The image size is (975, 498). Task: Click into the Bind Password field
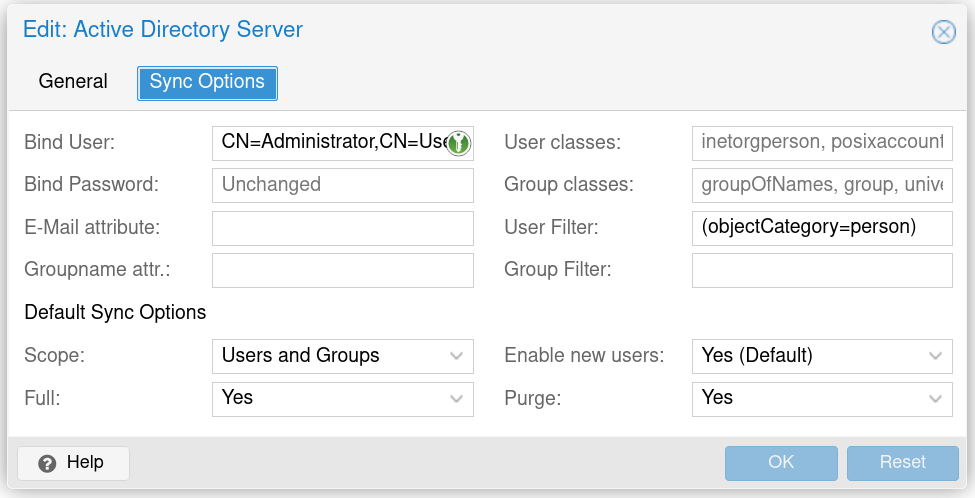click(342, 185)
